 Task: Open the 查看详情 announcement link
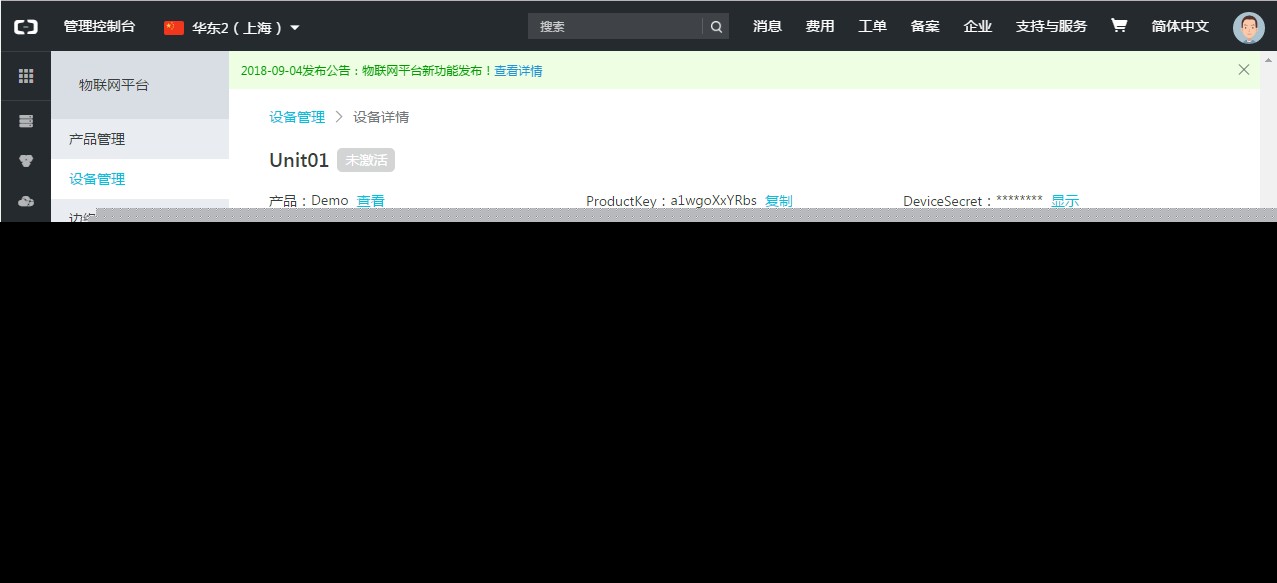pyautogui.click(x=518, y=71)
